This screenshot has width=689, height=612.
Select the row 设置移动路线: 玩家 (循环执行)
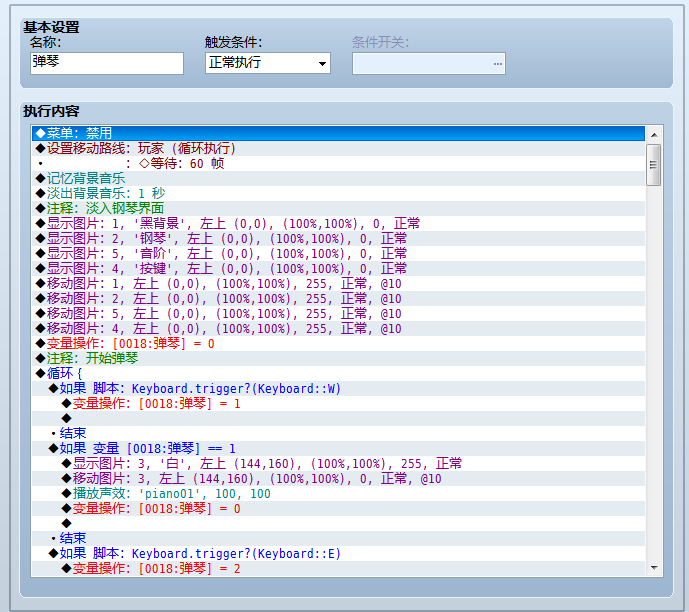tap(338, 148)
